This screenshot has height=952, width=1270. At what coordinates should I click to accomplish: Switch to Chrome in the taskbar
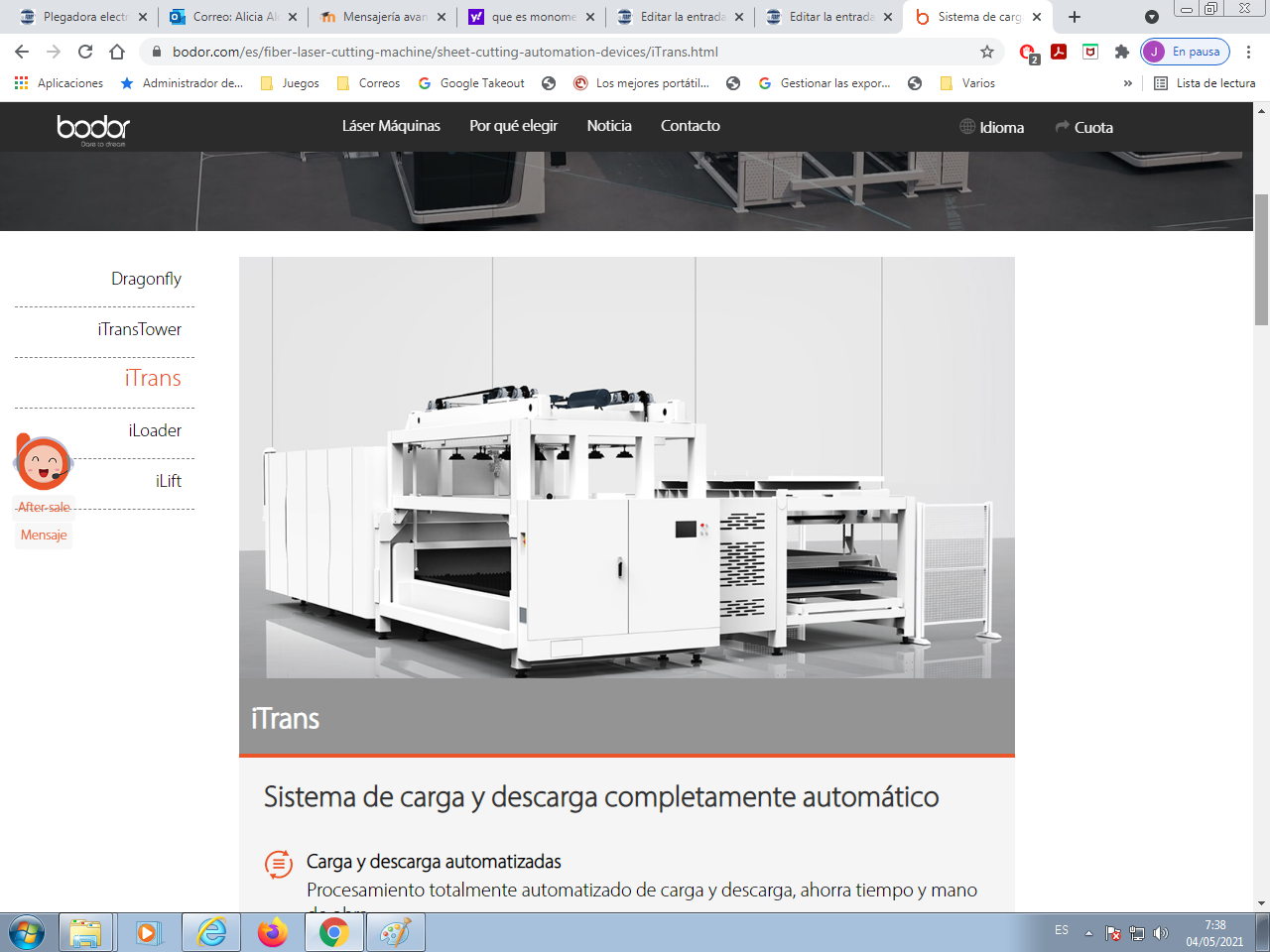coord(334,933)
